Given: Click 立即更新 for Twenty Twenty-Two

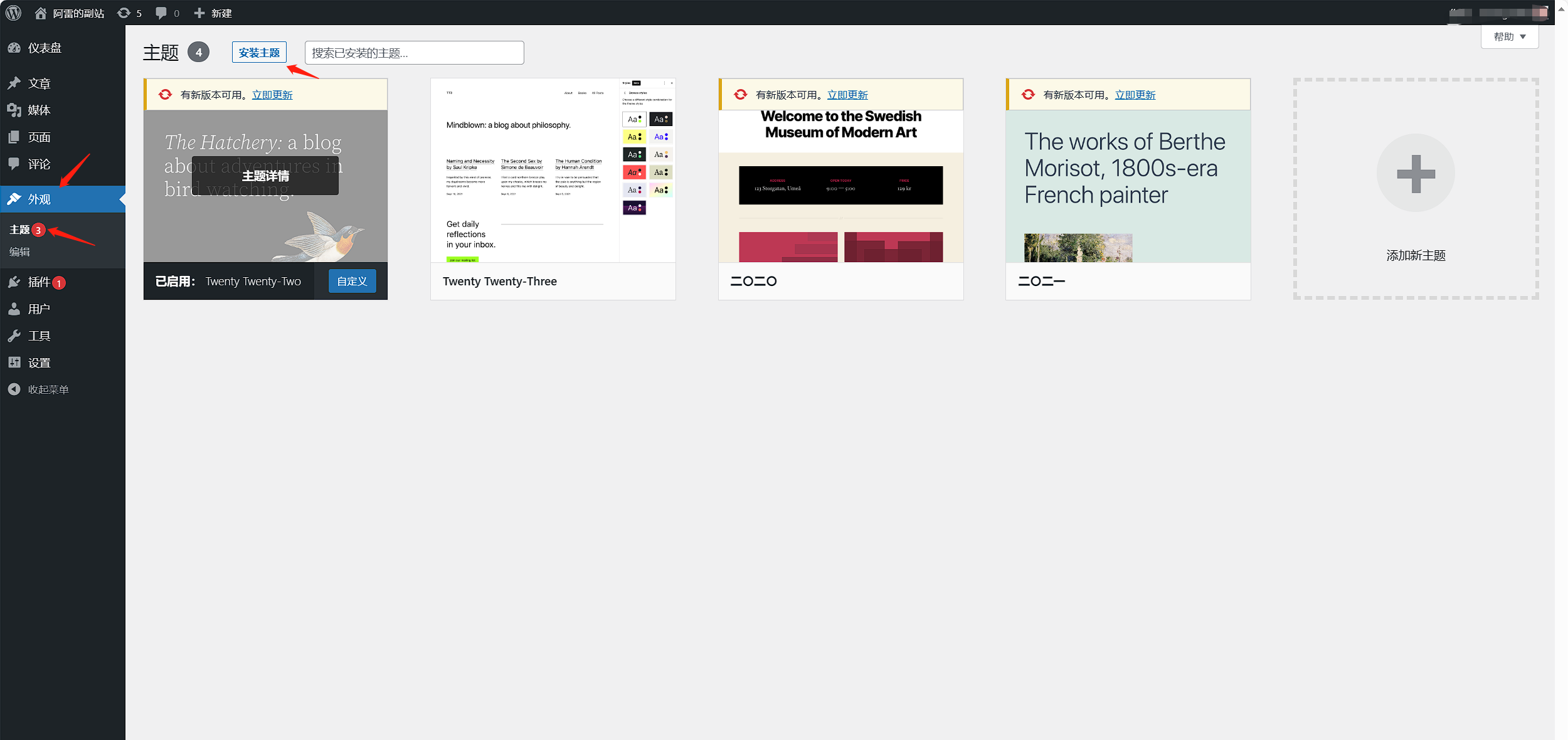Looking at the screenshot, I should tap(272, 95).
